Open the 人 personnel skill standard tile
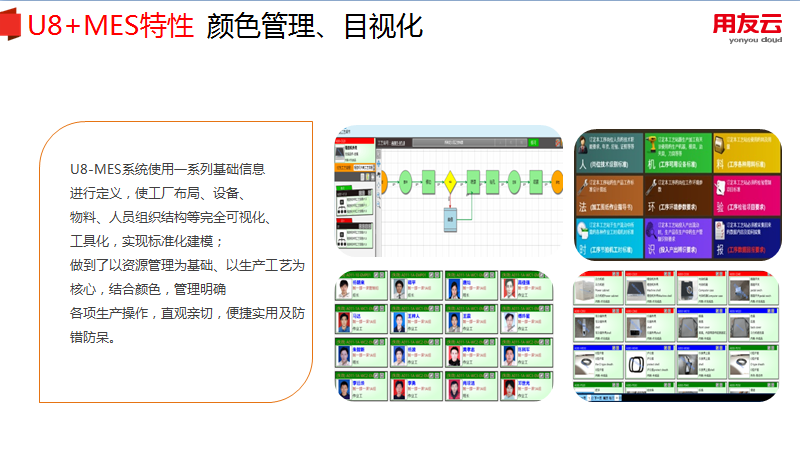800x450 pixels. (x=609, y=152)
